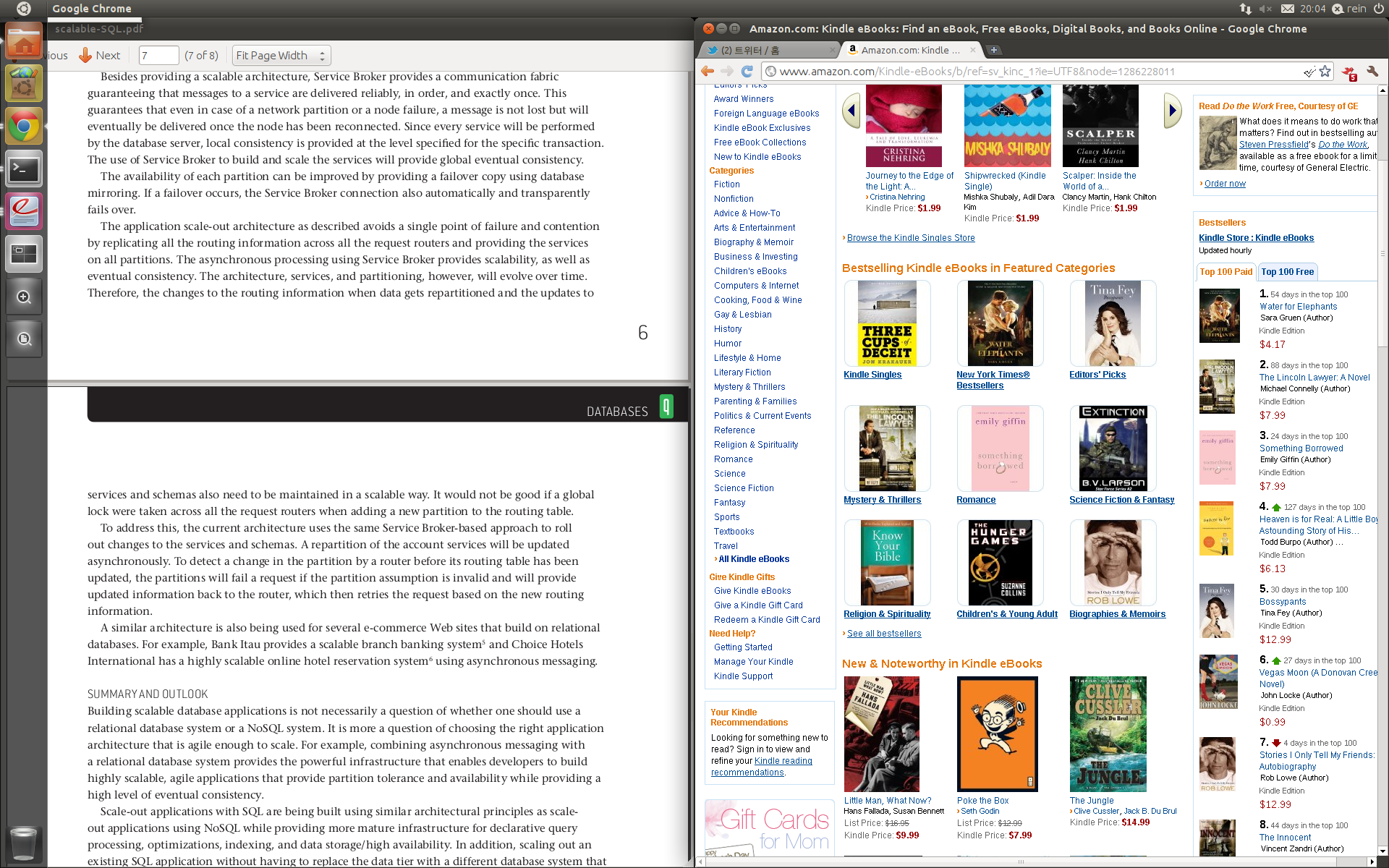
Task: Click The Lincoln Lawyer bestseller title
Action: [x=1314, y=378]
